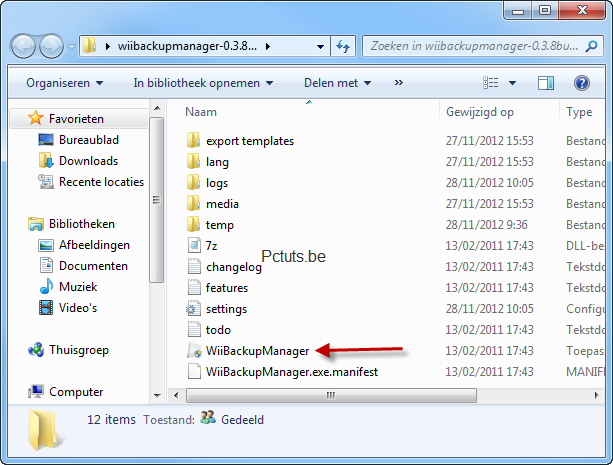Refresh the folder view

[x=343, y=47]
